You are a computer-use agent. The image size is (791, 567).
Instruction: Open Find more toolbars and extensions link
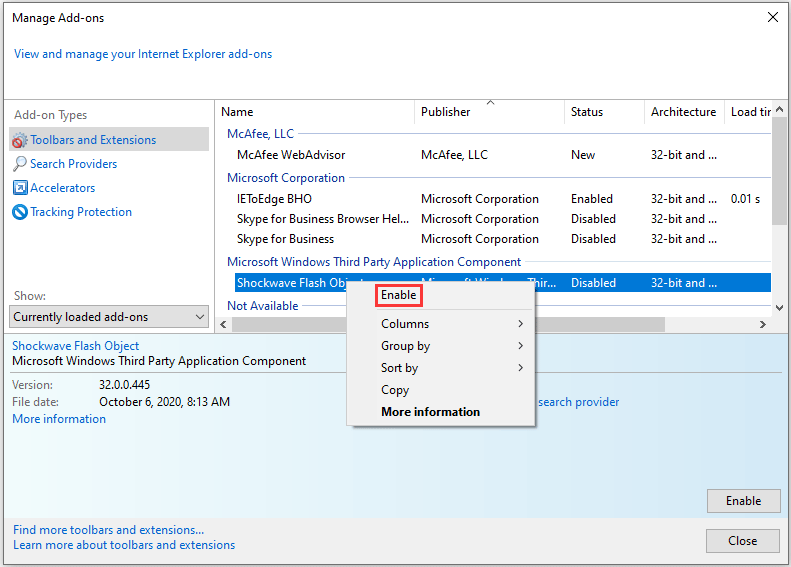pos(108,530)
